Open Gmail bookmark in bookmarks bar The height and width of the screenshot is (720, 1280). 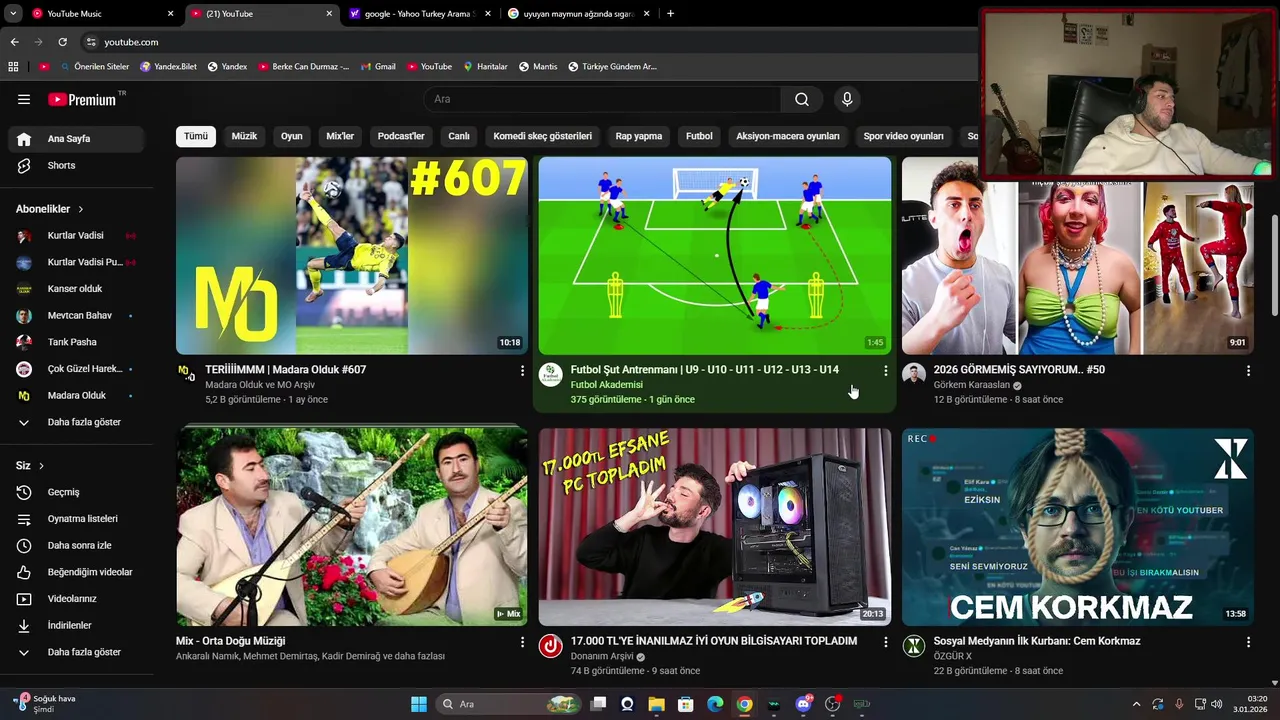(x=376, y=67)
